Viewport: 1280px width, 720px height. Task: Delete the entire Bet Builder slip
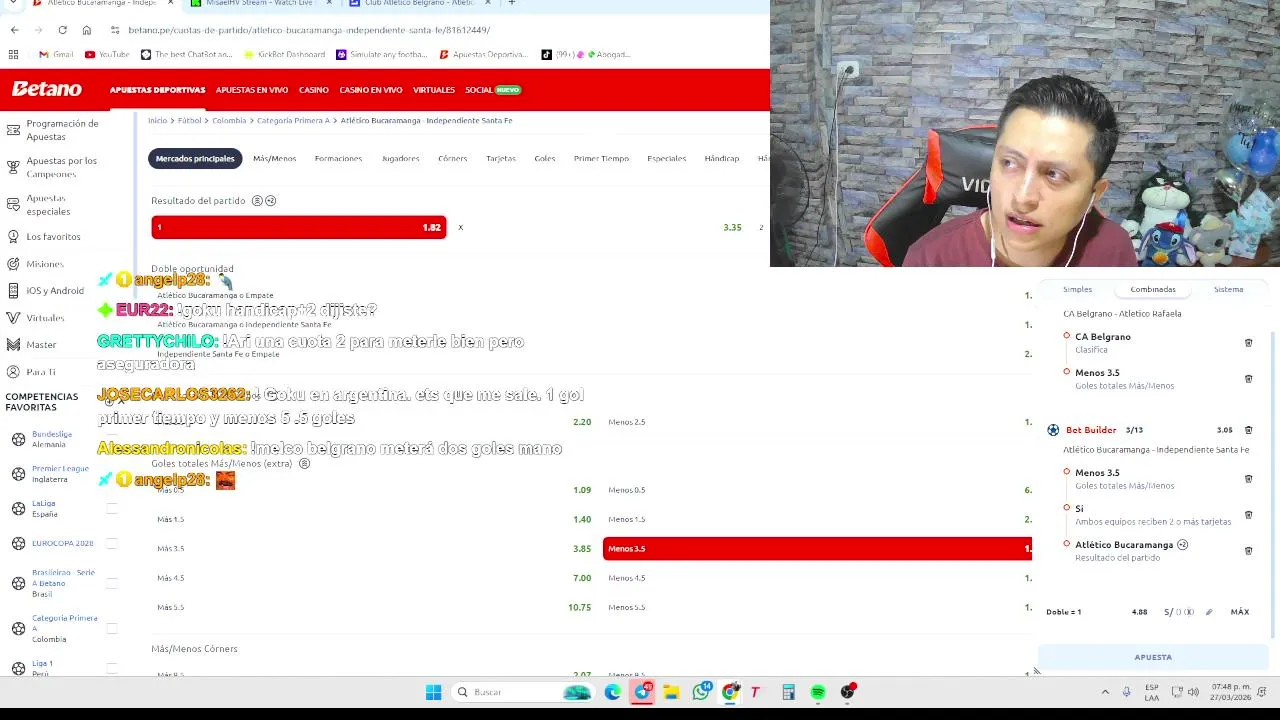(x=1248, y=430)
